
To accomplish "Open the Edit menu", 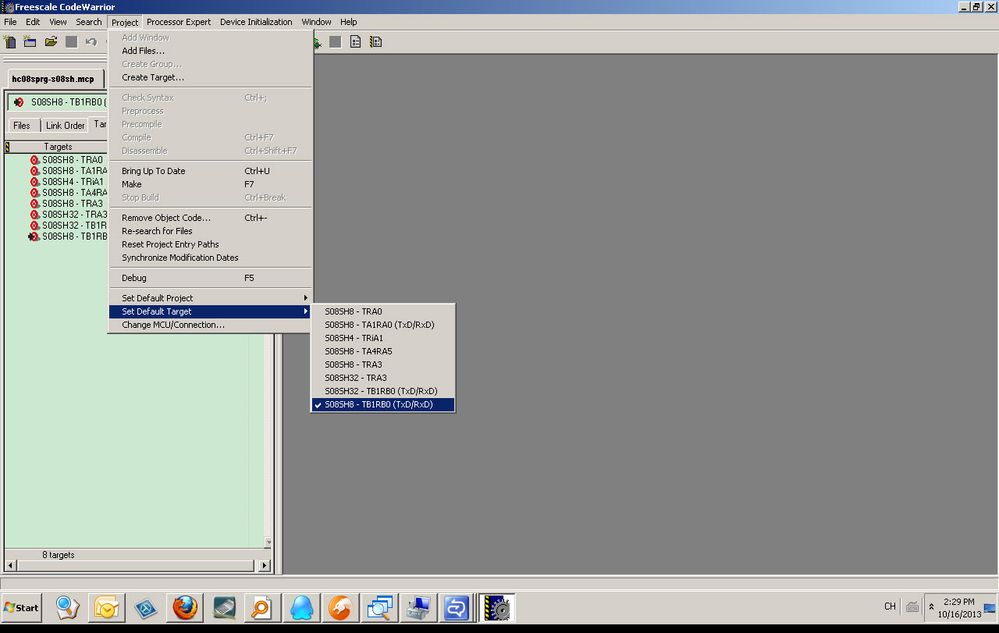I will tap(32, 22).
